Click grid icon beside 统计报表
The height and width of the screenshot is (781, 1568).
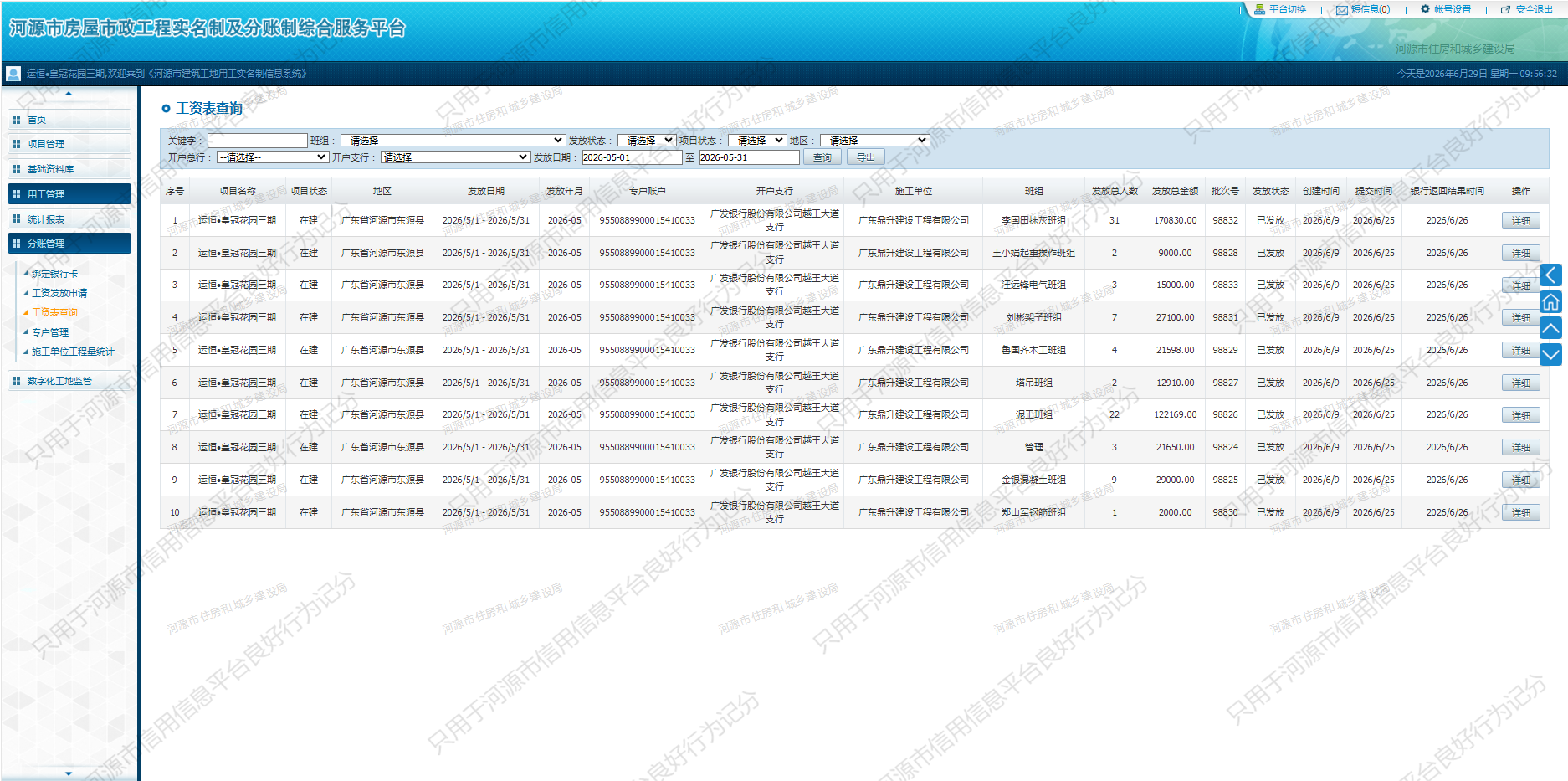(x=16, y=219)
